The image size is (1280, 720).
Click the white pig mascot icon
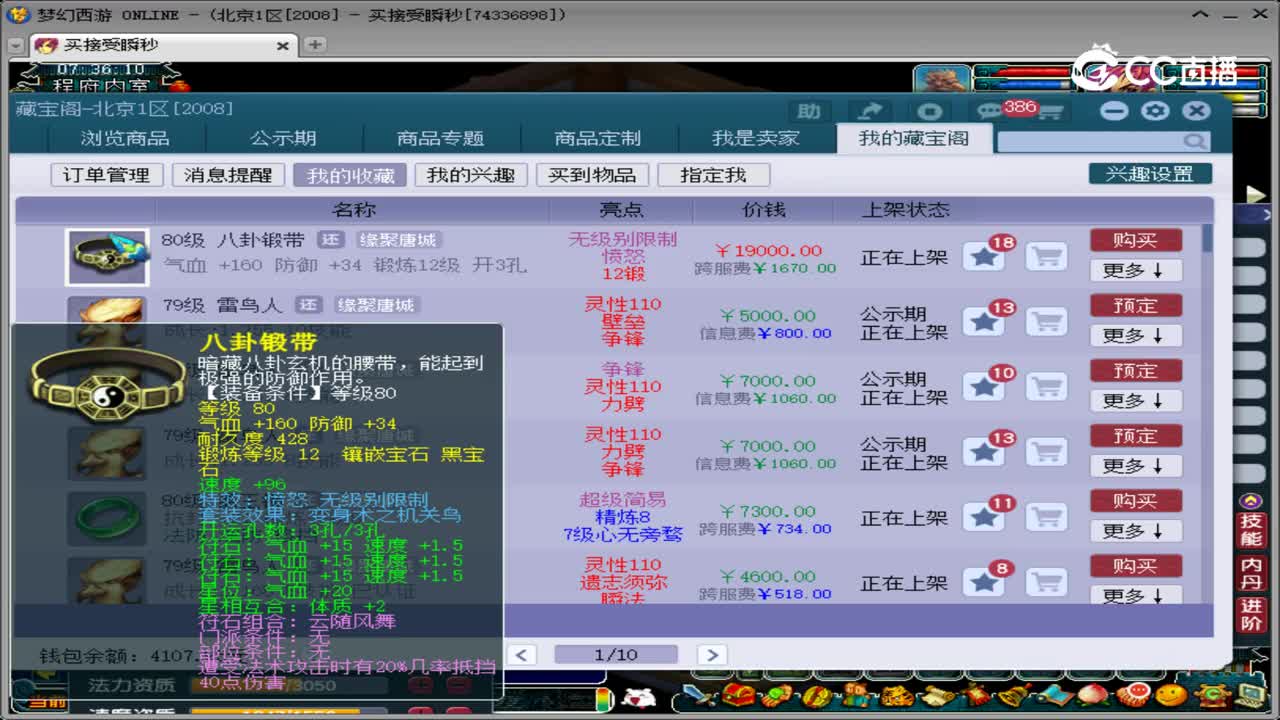(638, 696)
